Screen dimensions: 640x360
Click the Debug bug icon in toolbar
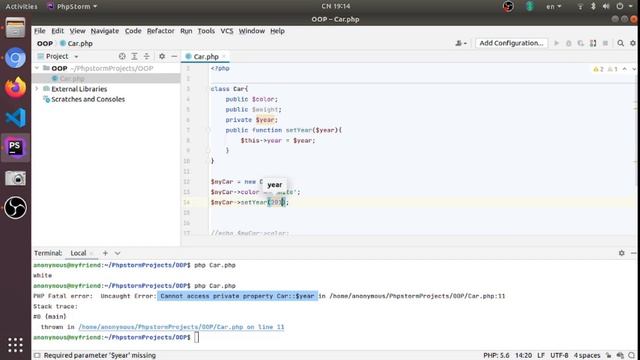tap(568, 43)
